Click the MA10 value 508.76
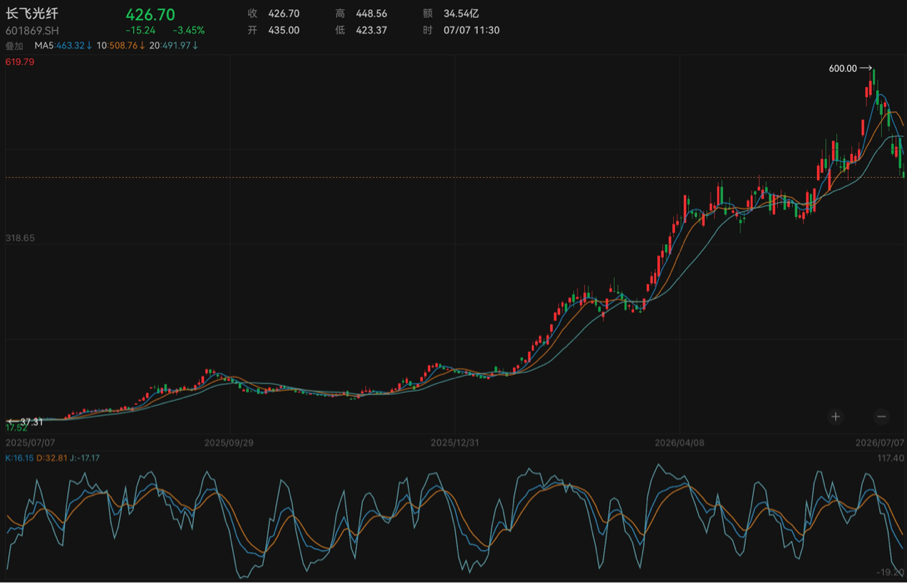 (122, 46)
